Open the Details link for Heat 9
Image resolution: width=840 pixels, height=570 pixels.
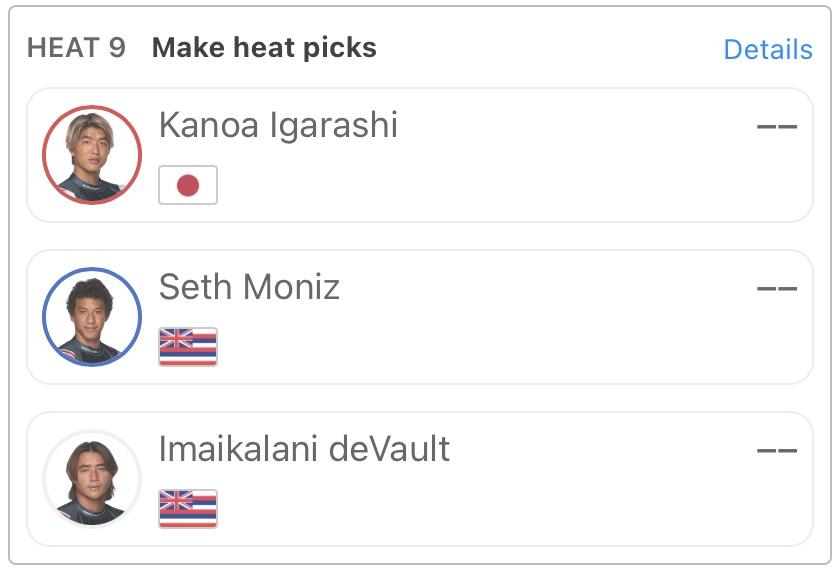767,49
